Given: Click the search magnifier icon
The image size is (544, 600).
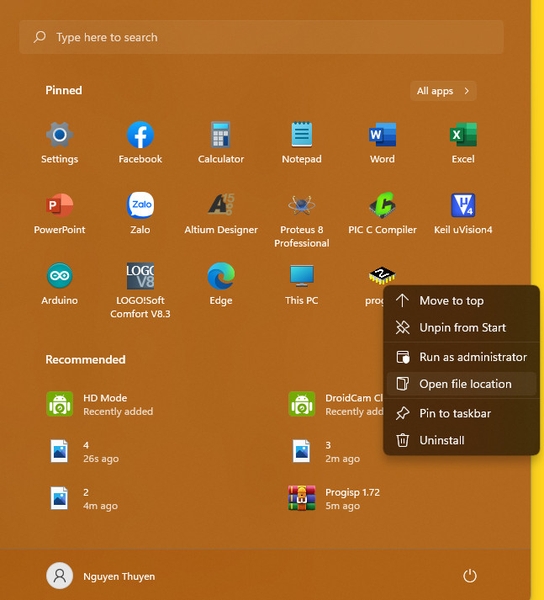Looking at the screenshot, I should point(39,37).
